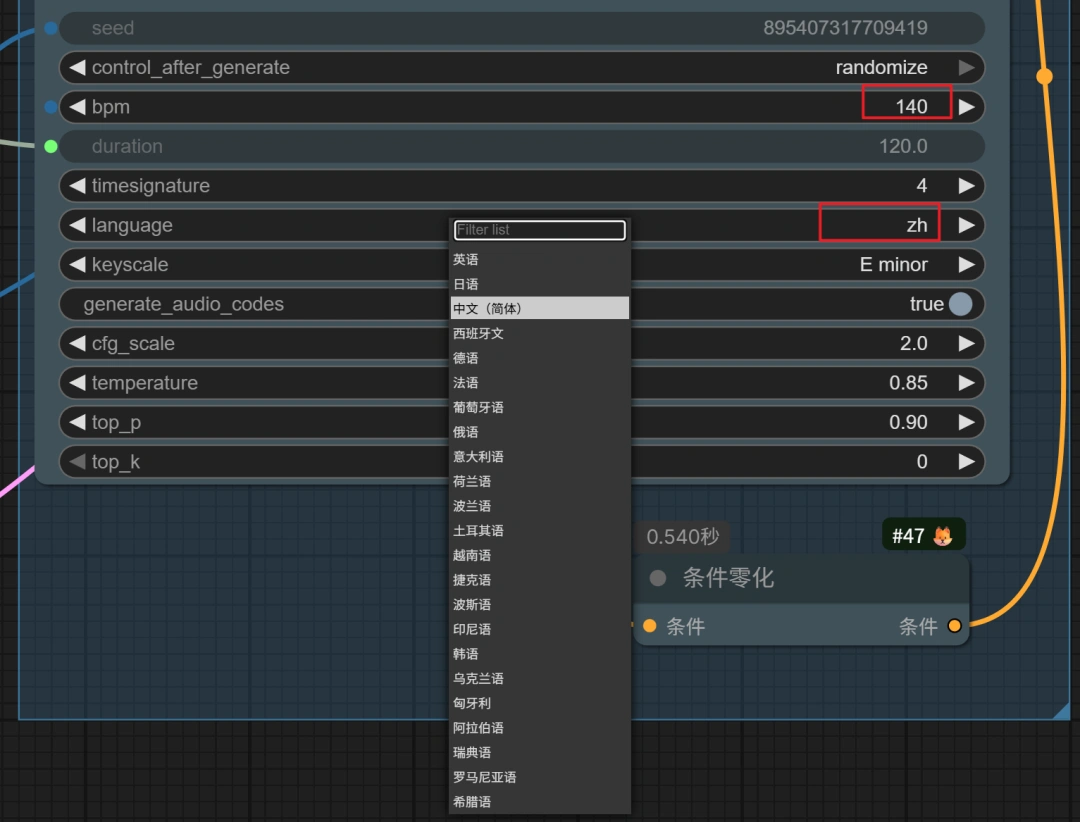Screen dimensions: 1080x822
Task: Increment top_k with its right arrow
Action: 966,461
